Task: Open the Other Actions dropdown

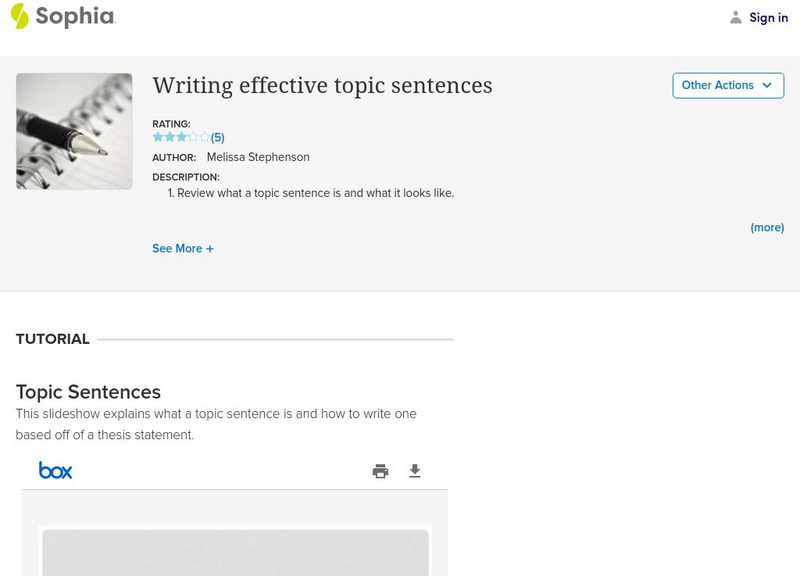Action: (727, 86)
